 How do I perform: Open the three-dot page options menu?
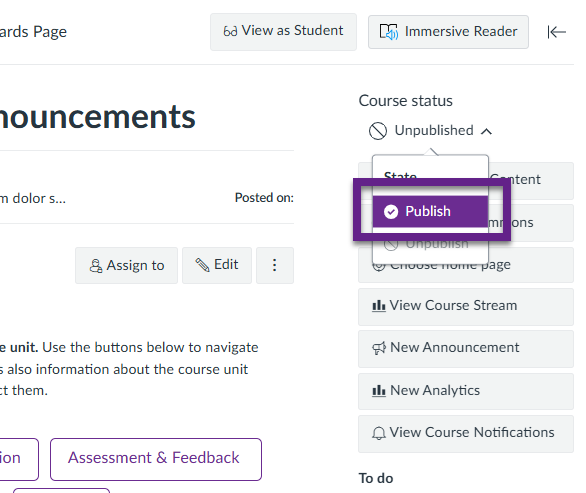pyautogui.click(x=275, y=265)
